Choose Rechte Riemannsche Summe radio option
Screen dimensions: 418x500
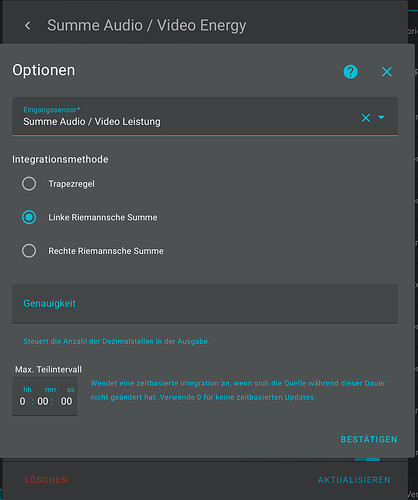point(29,251)
